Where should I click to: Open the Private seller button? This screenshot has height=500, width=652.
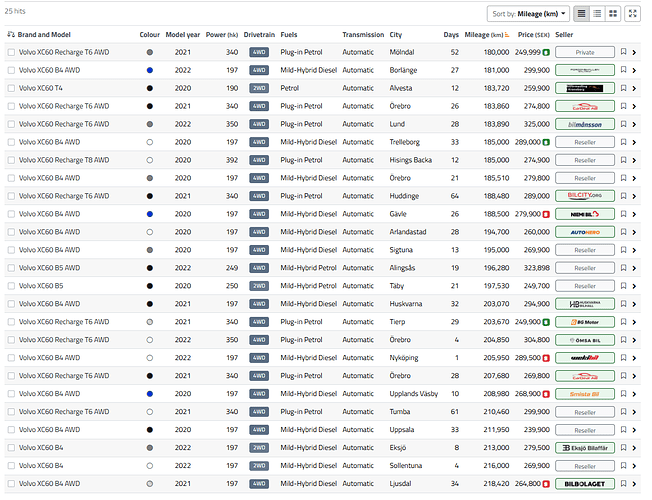tap(584, 52)
